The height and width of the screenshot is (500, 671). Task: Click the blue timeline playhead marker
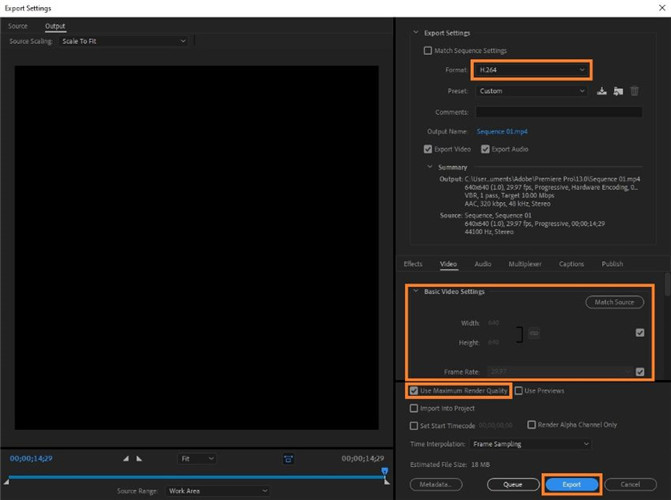coord(385,471)
